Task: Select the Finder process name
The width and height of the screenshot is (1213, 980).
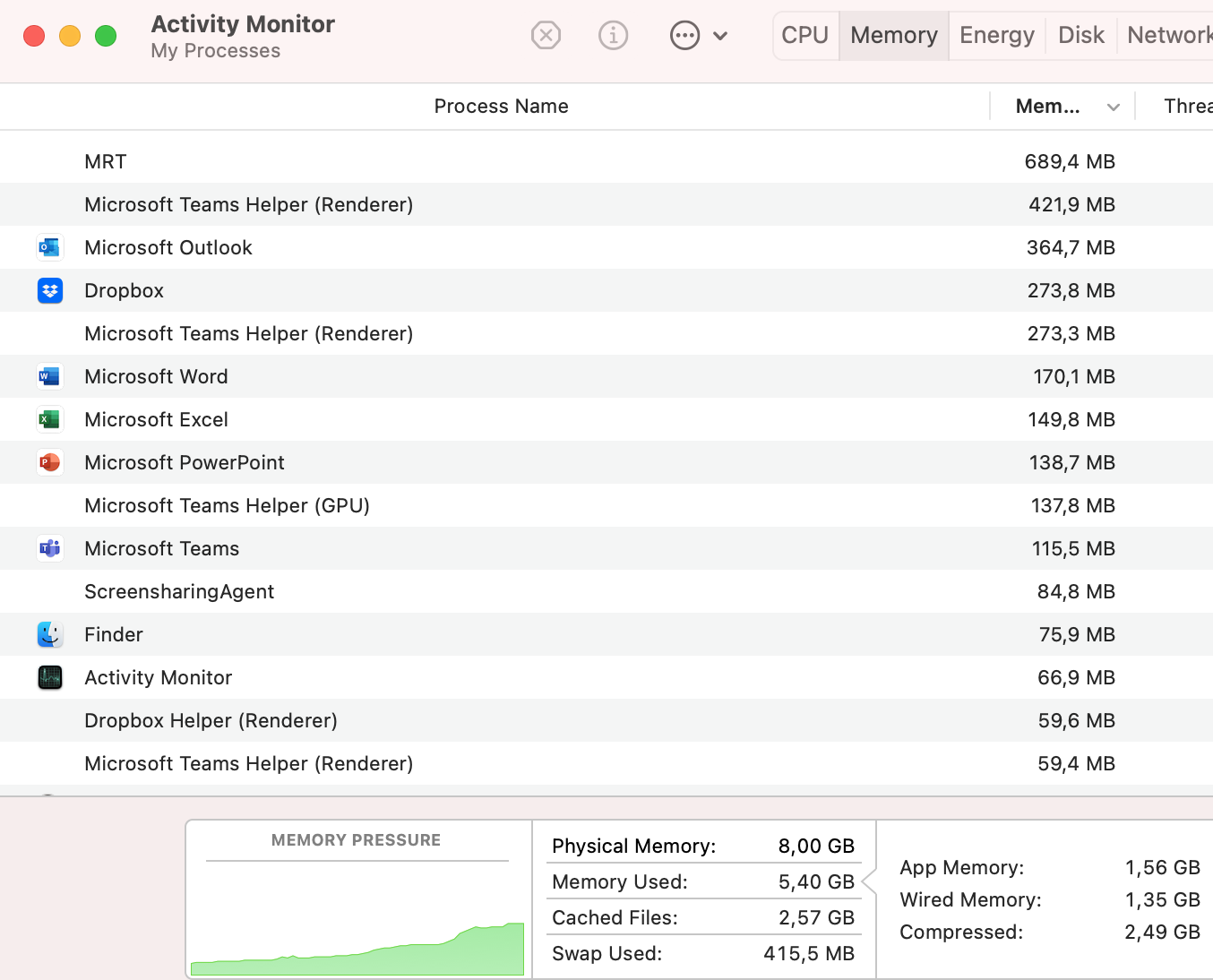Action: click(114, 634)
